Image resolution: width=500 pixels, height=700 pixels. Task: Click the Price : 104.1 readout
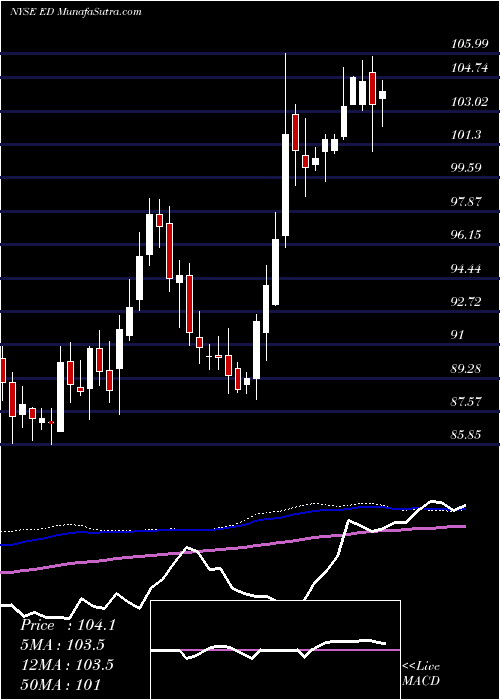pos(68,625)
